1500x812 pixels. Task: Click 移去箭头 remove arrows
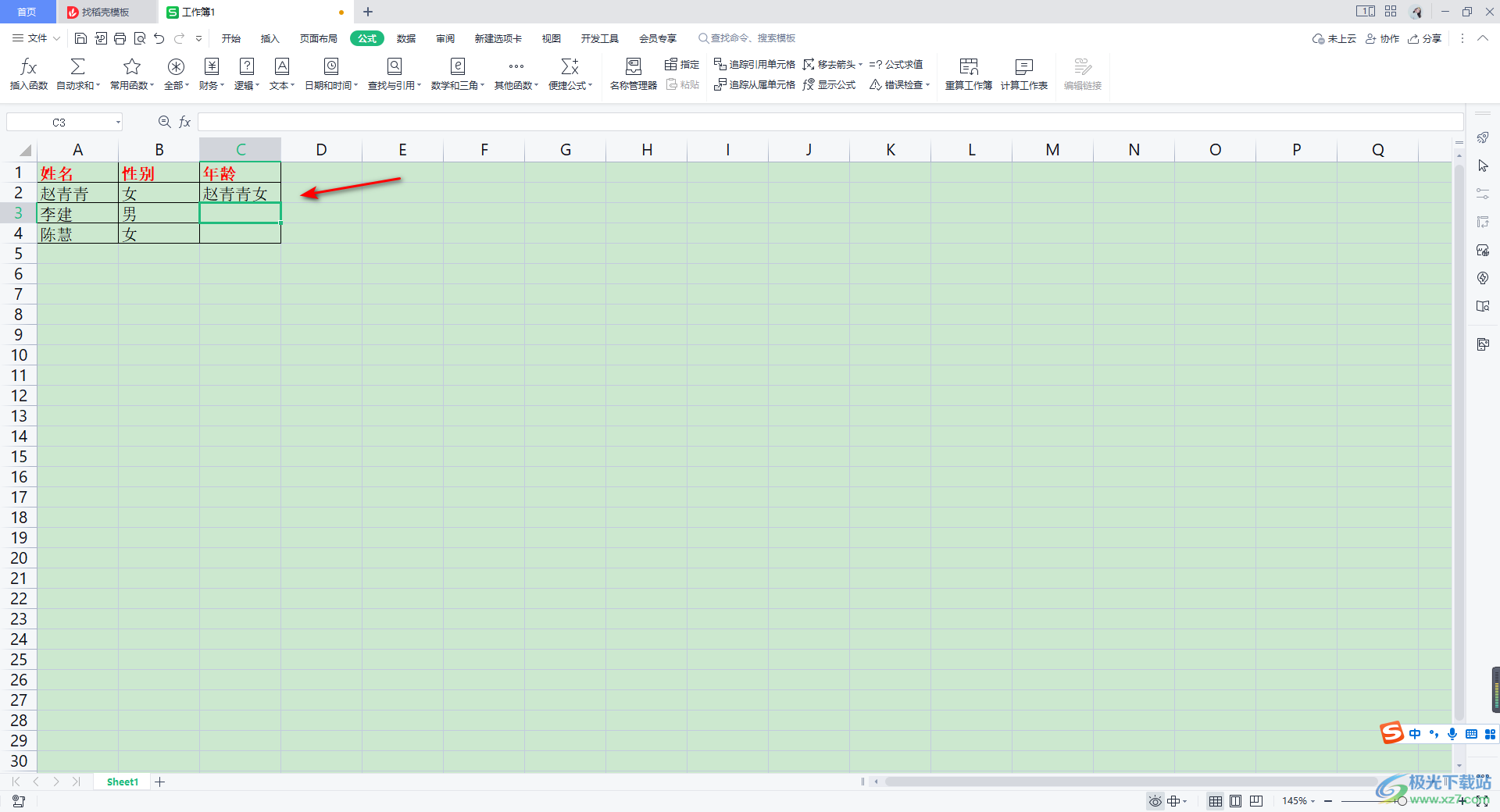click(x=833, y=64)
